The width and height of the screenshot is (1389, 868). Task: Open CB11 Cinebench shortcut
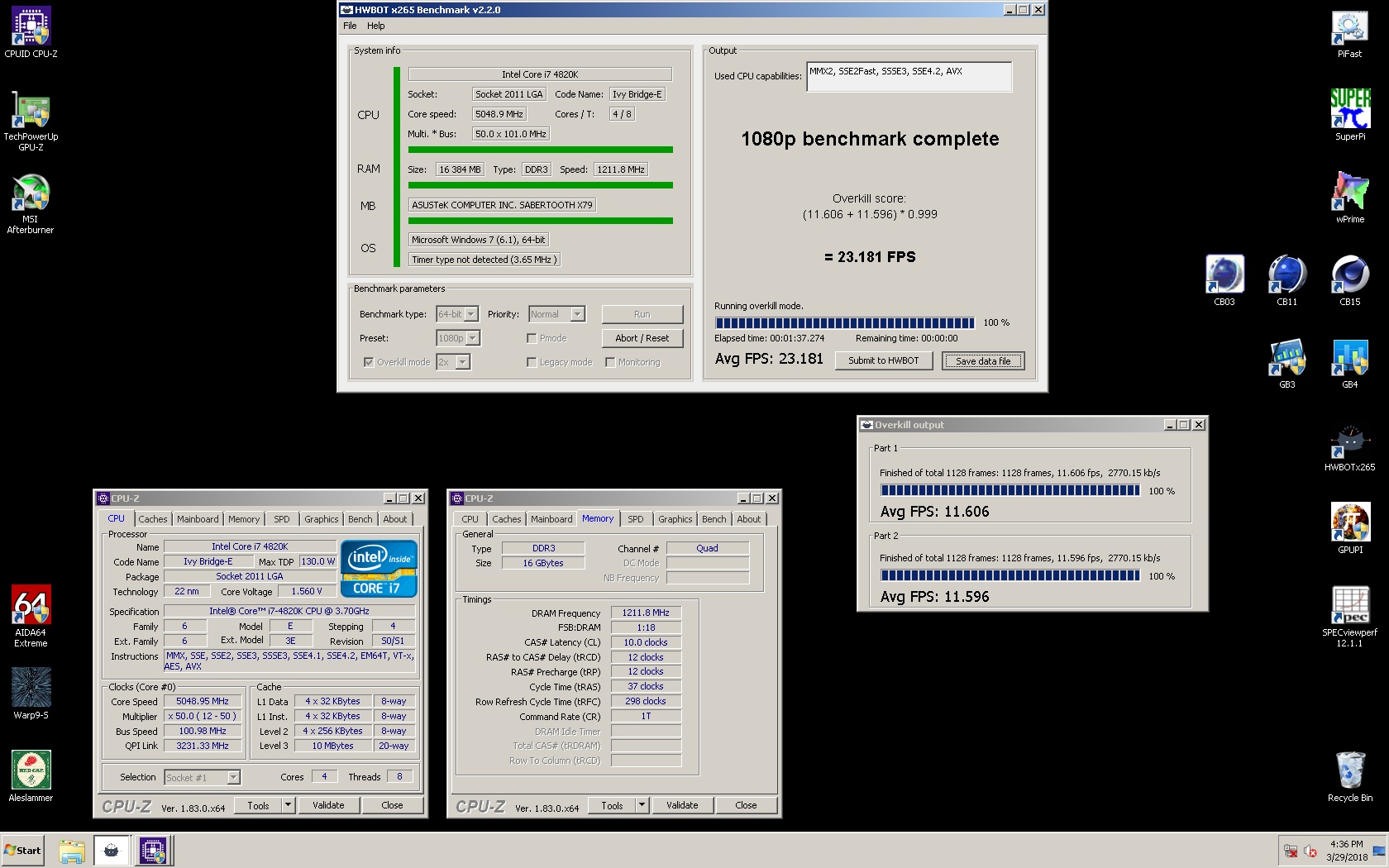(x=1286, y=280)
